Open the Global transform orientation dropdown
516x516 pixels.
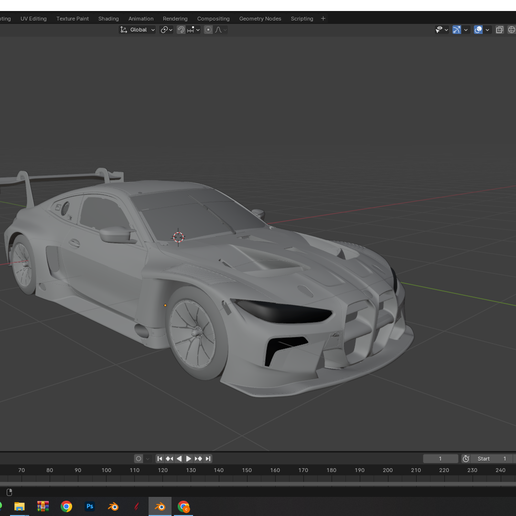pos(138,30)
